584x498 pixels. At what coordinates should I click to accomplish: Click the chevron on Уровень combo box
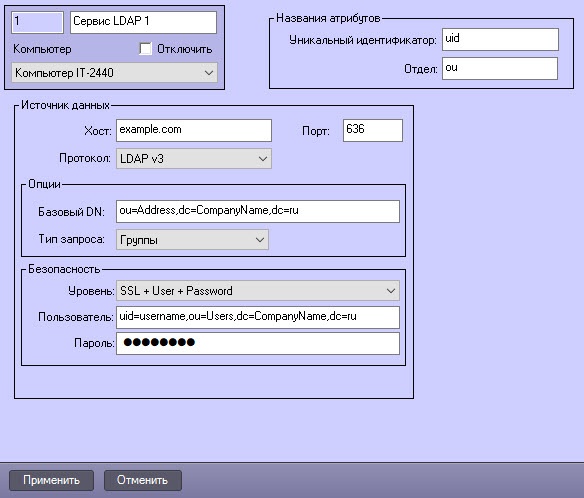tap(391, 291)
